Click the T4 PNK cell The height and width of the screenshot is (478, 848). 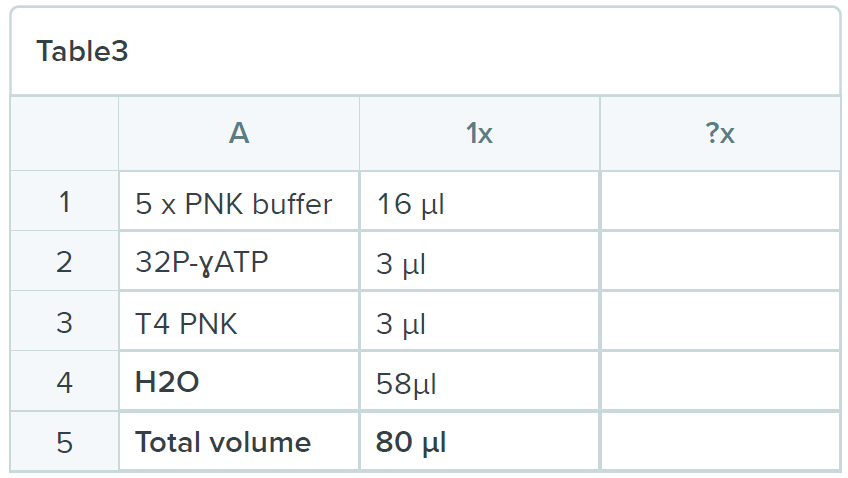(187, 323)
